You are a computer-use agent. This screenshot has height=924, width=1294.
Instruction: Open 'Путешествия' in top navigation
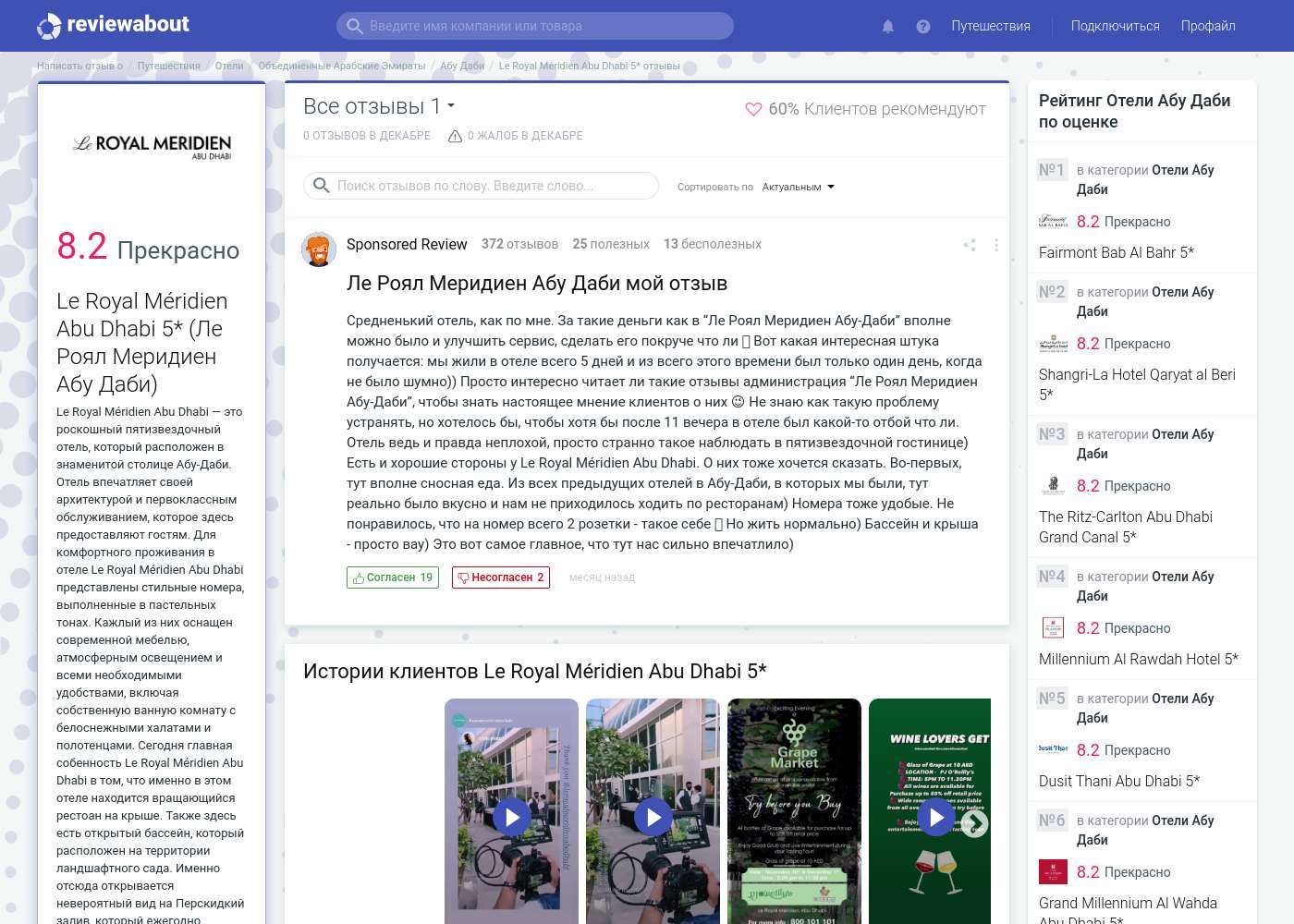[x=990, y=26]
